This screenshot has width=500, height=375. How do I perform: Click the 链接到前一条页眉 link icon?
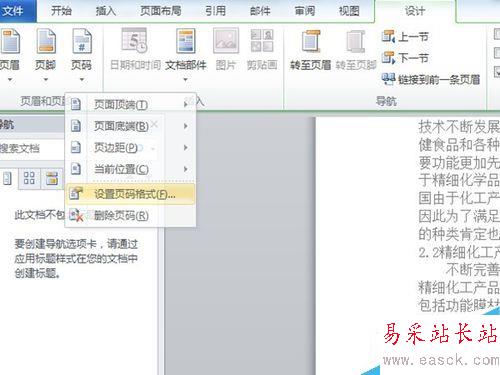coord(388,79)
